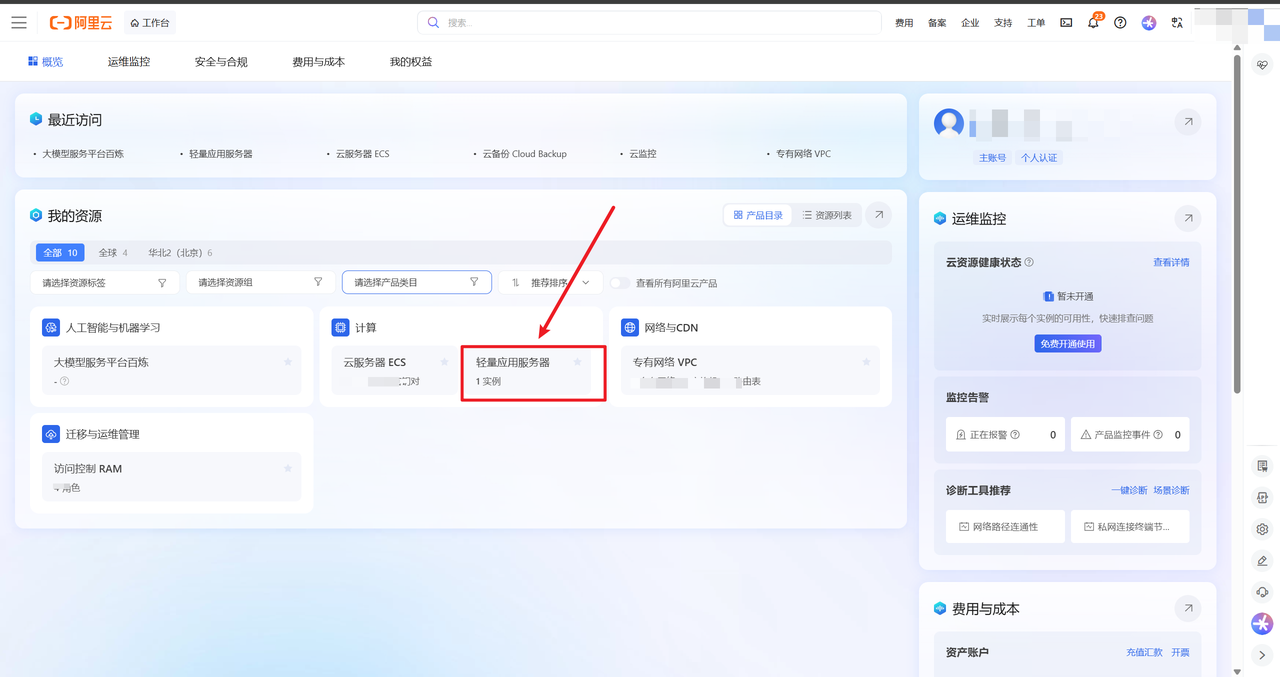Screen dimensions: 1280x677
Task: Open 正在报警 alarm count box
Action: click(1005, 435)
